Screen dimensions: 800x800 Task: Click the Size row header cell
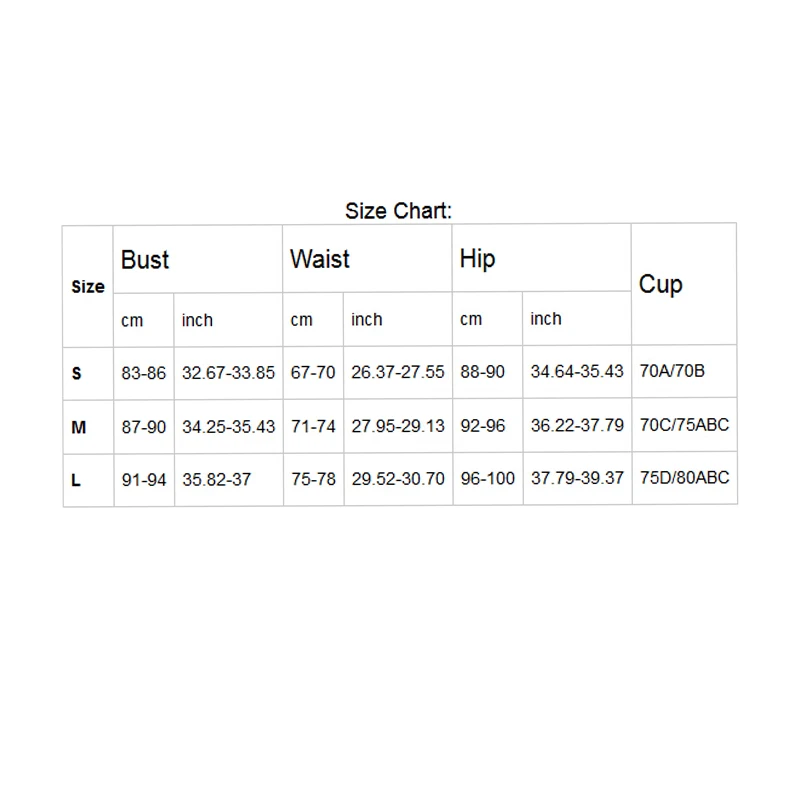(88, 287)
